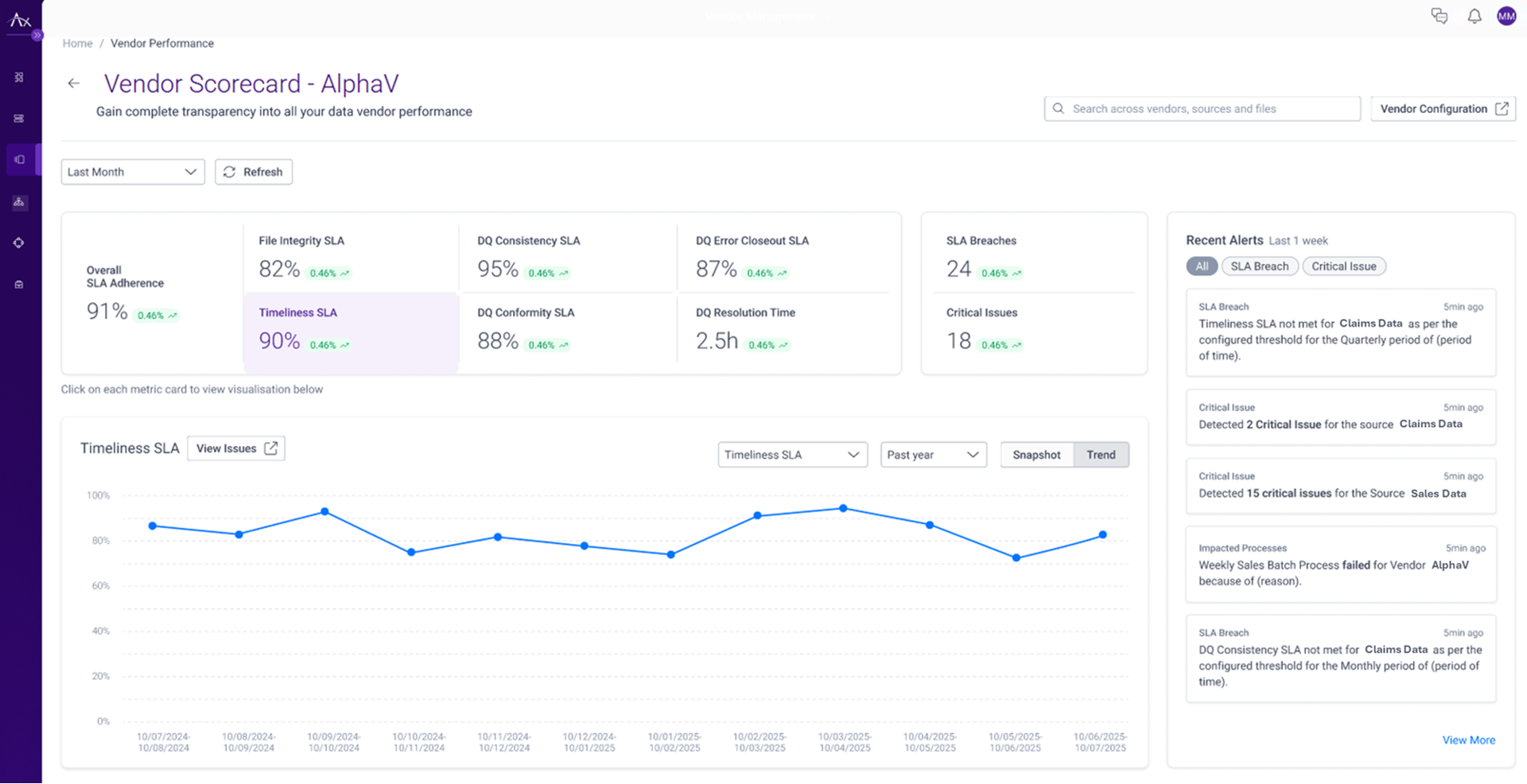
Task: Open the Past year range dropdown
Action: [x=933, y=455]
